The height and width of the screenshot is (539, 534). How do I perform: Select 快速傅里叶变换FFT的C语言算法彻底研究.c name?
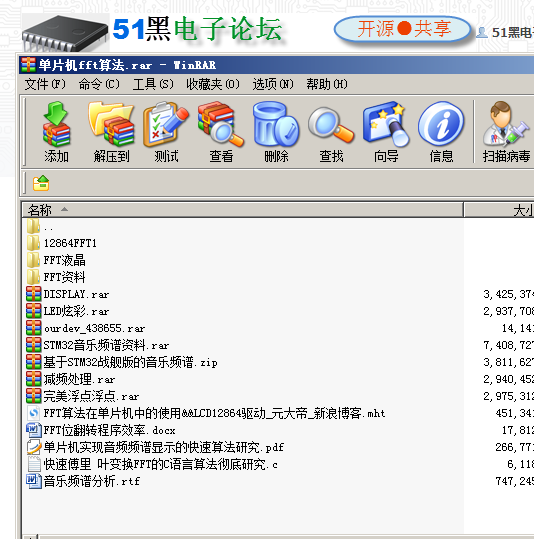coord(160,464)
